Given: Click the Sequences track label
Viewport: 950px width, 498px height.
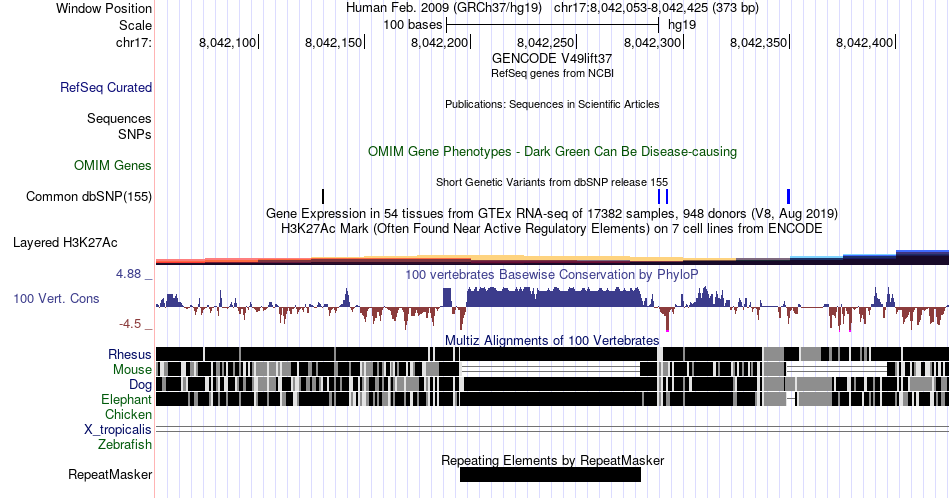Looking at the screenshot, I should pos(119,118).
